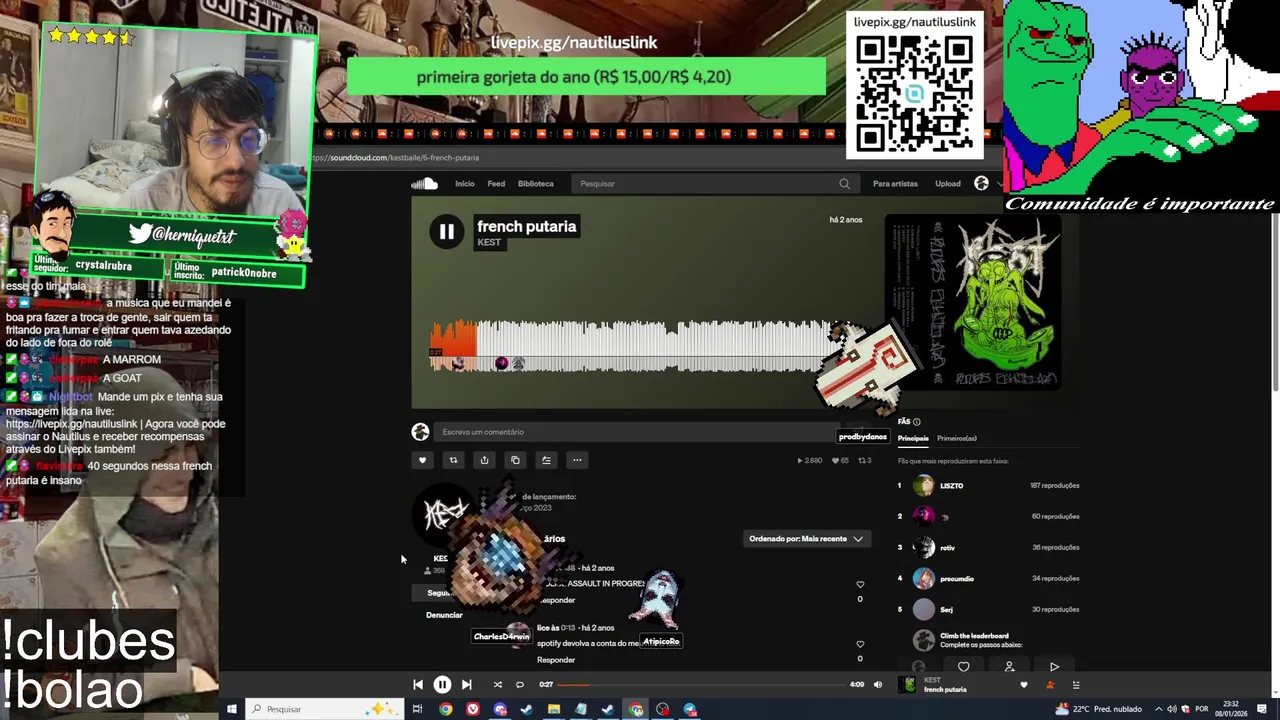Share the track with the share icon
The height and width of the screenshot is (720, 1280).
(484, 460)
